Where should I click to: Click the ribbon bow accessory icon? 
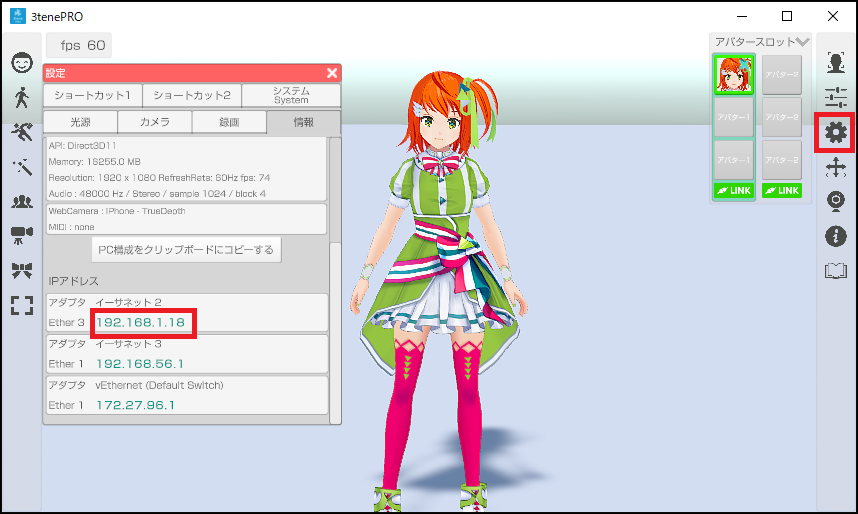click(x=22, y=270)
